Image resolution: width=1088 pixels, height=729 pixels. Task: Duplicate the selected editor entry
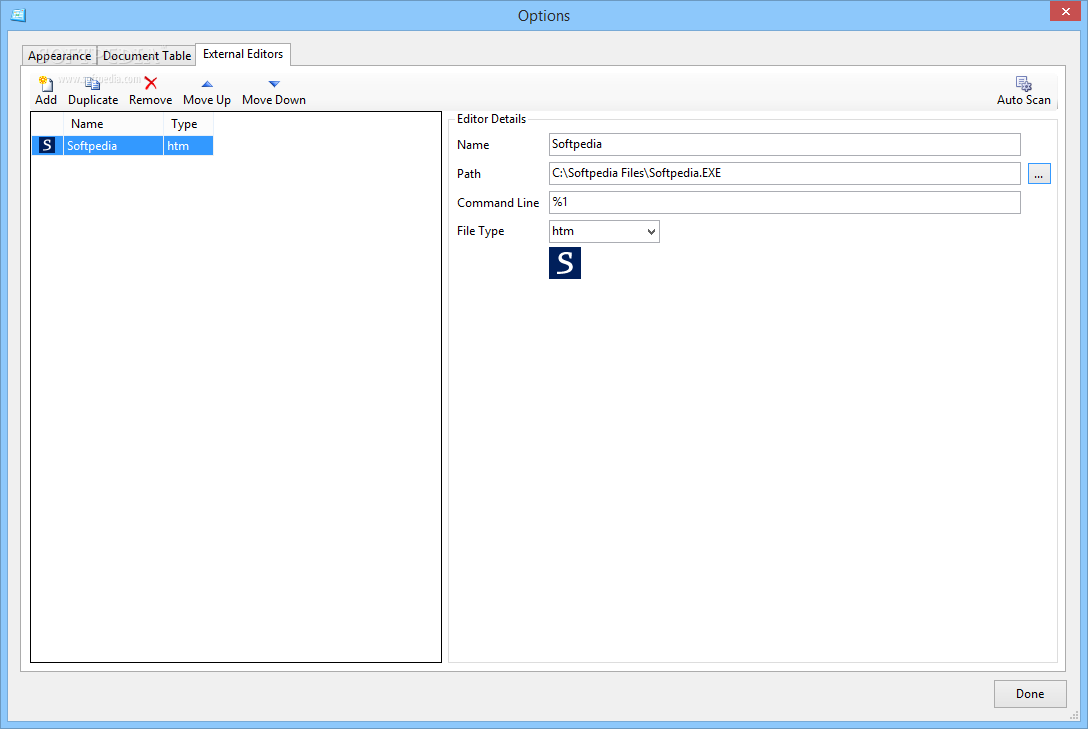(93, 91)
